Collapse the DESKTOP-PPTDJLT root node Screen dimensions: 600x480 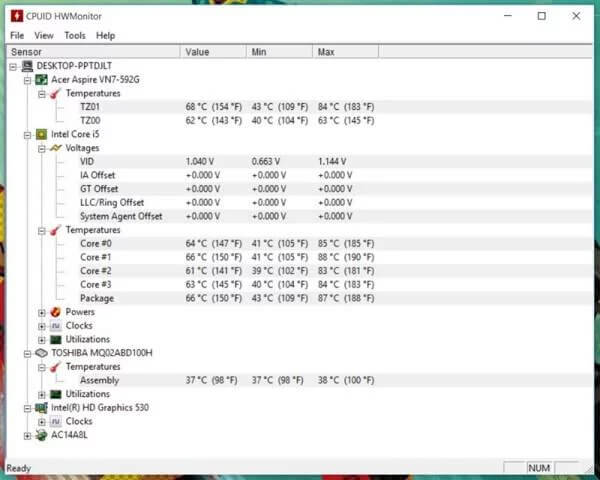13,67
